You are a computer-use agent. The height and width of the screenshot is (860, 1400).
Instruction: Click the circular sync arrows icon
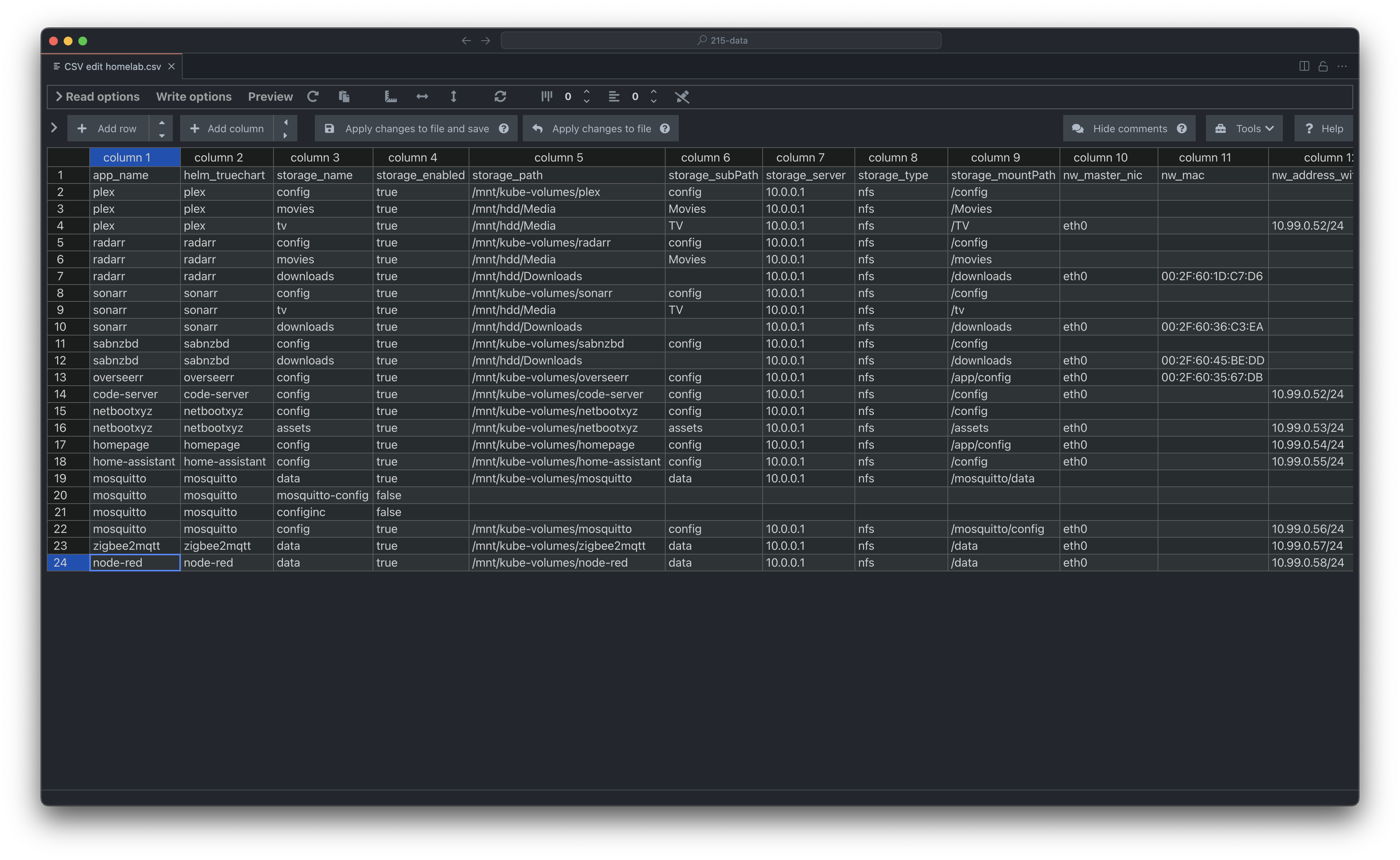coord(500,97)
